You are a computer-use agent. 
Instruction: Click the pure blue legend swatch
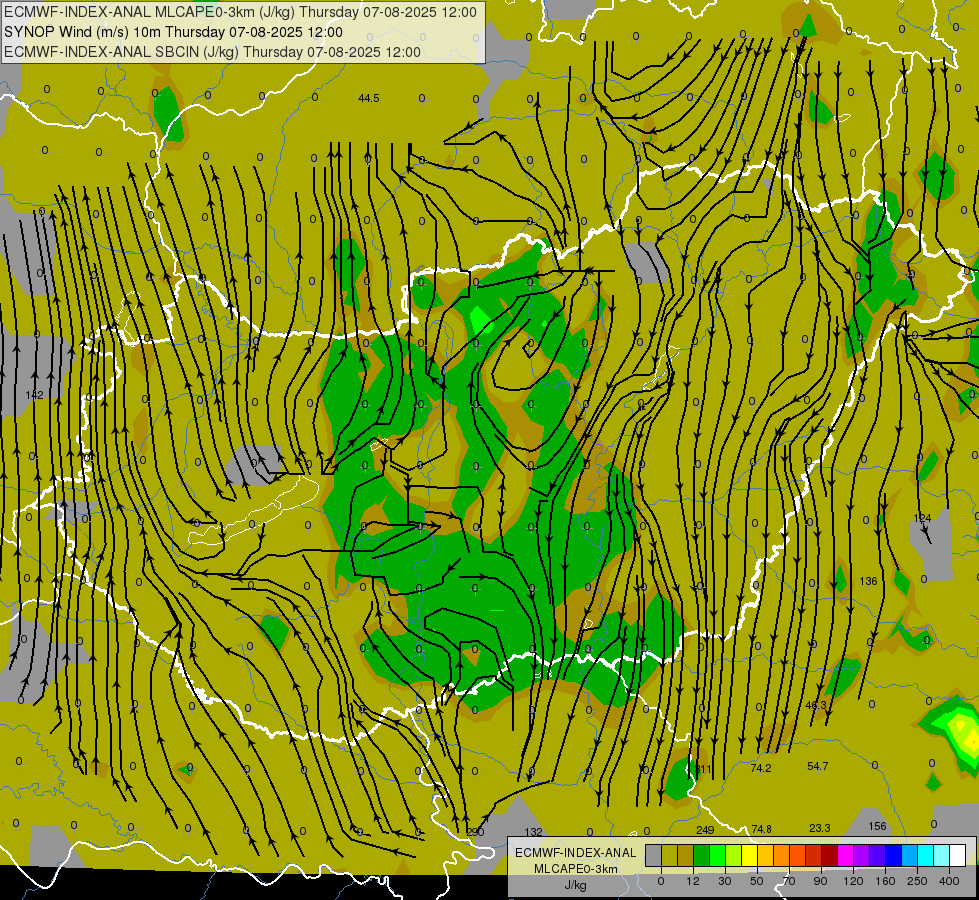tap(894, 856)
